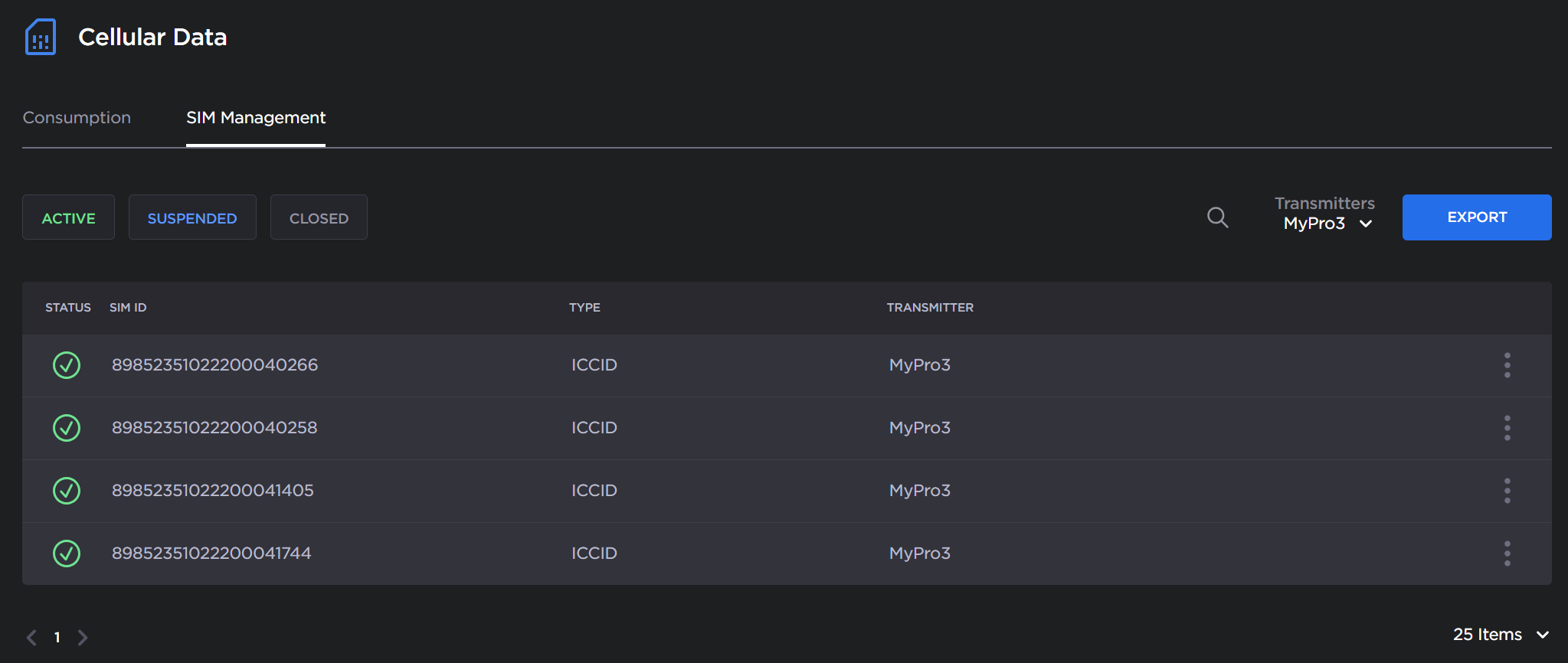
Task: Toggle the ACTIVE status filter
Action: (68, 217)
